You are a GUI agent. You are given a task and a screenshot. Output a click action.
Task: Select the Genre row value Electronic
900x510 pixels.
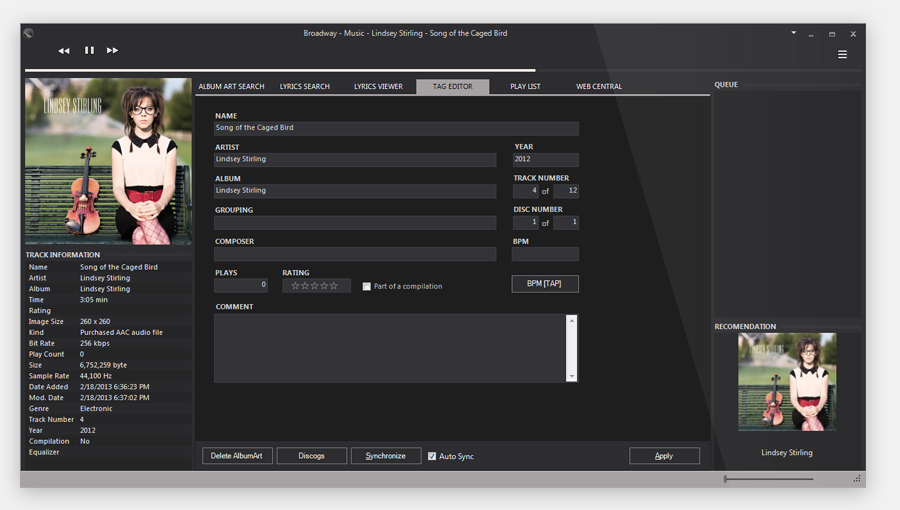pos(96,408)
